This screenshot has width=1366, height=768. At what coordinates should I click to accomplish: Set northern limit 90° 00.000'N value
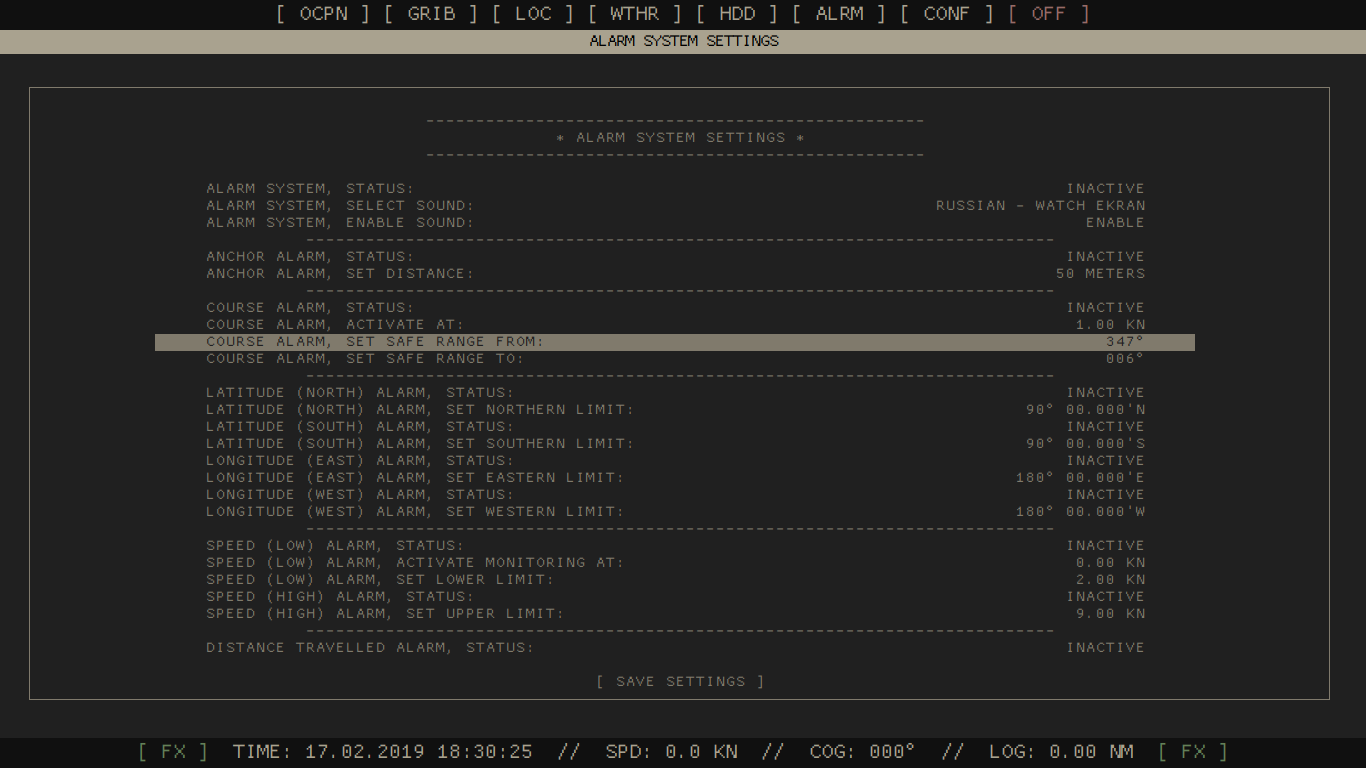click(x=1085, y=409)
